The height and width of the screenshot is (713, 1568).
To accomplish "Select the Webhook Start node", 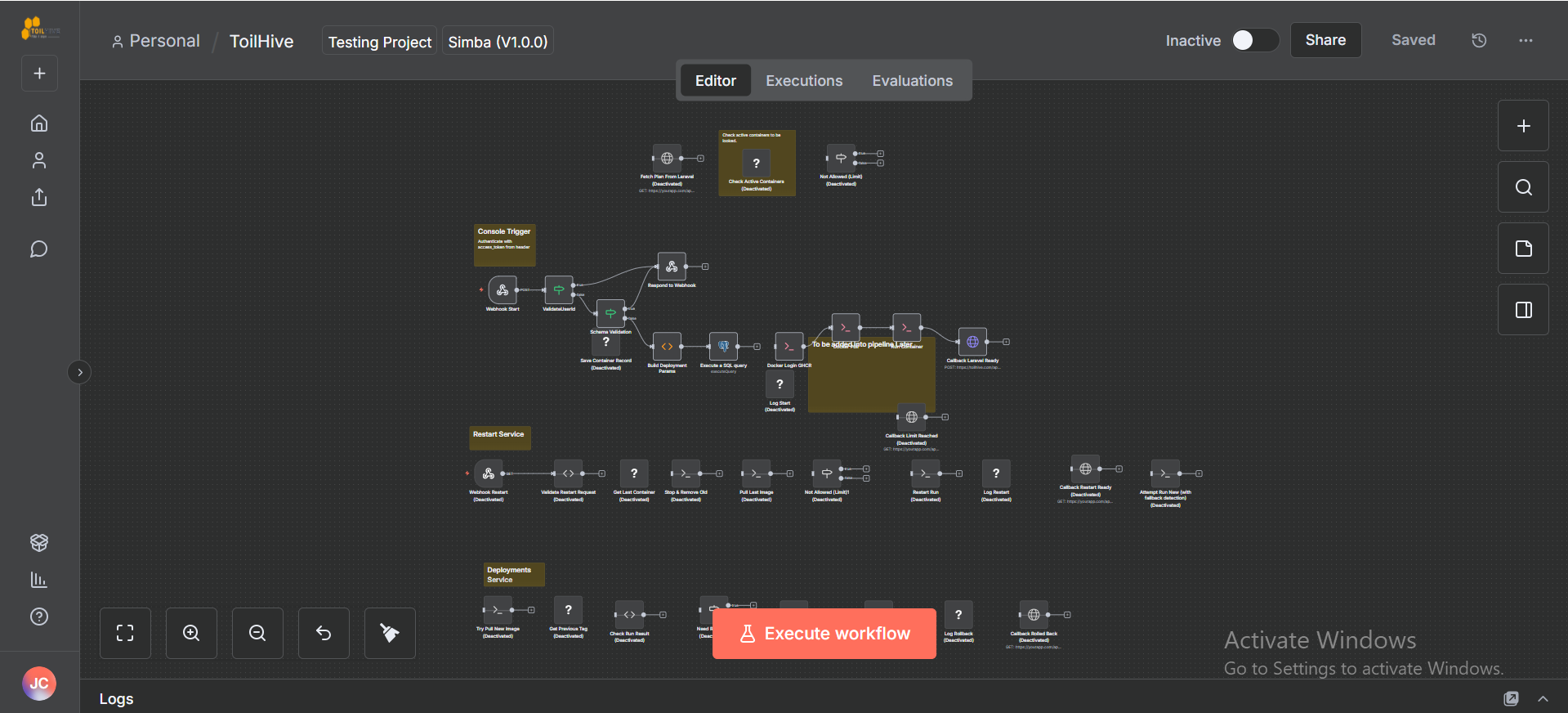I will pos(503,290).
